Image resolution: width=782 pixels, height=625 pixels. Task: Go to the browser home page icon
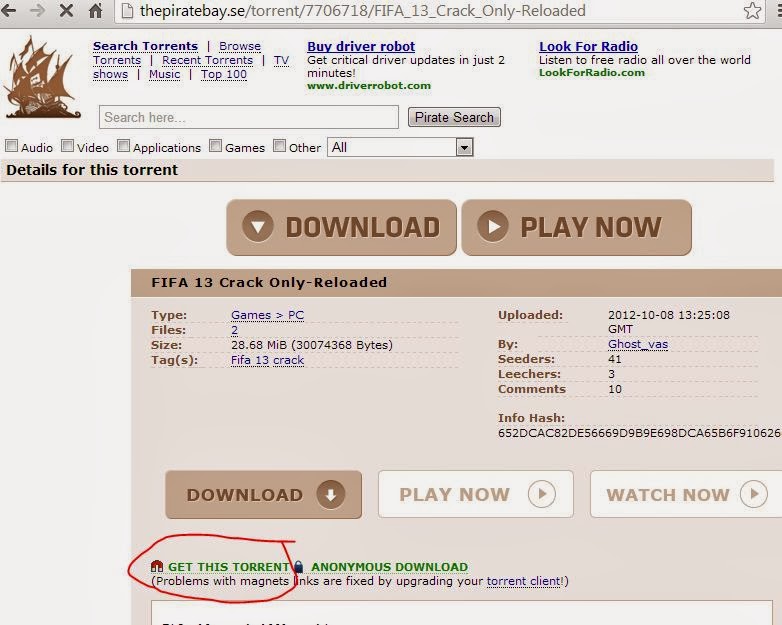tap(95, 10)
